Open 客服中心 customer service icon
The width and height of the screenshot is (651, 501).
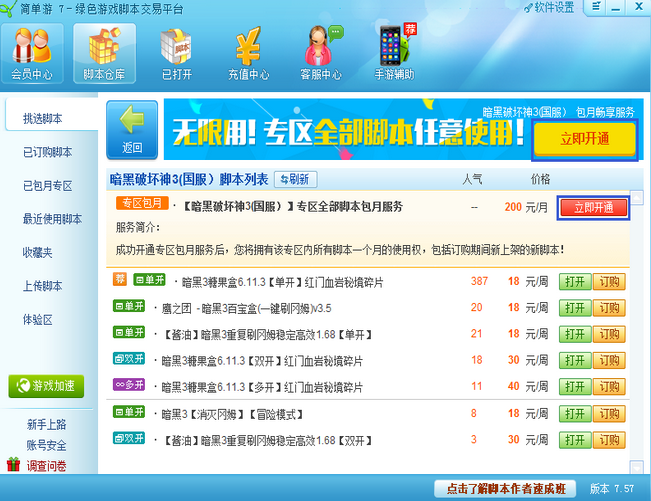322,53
